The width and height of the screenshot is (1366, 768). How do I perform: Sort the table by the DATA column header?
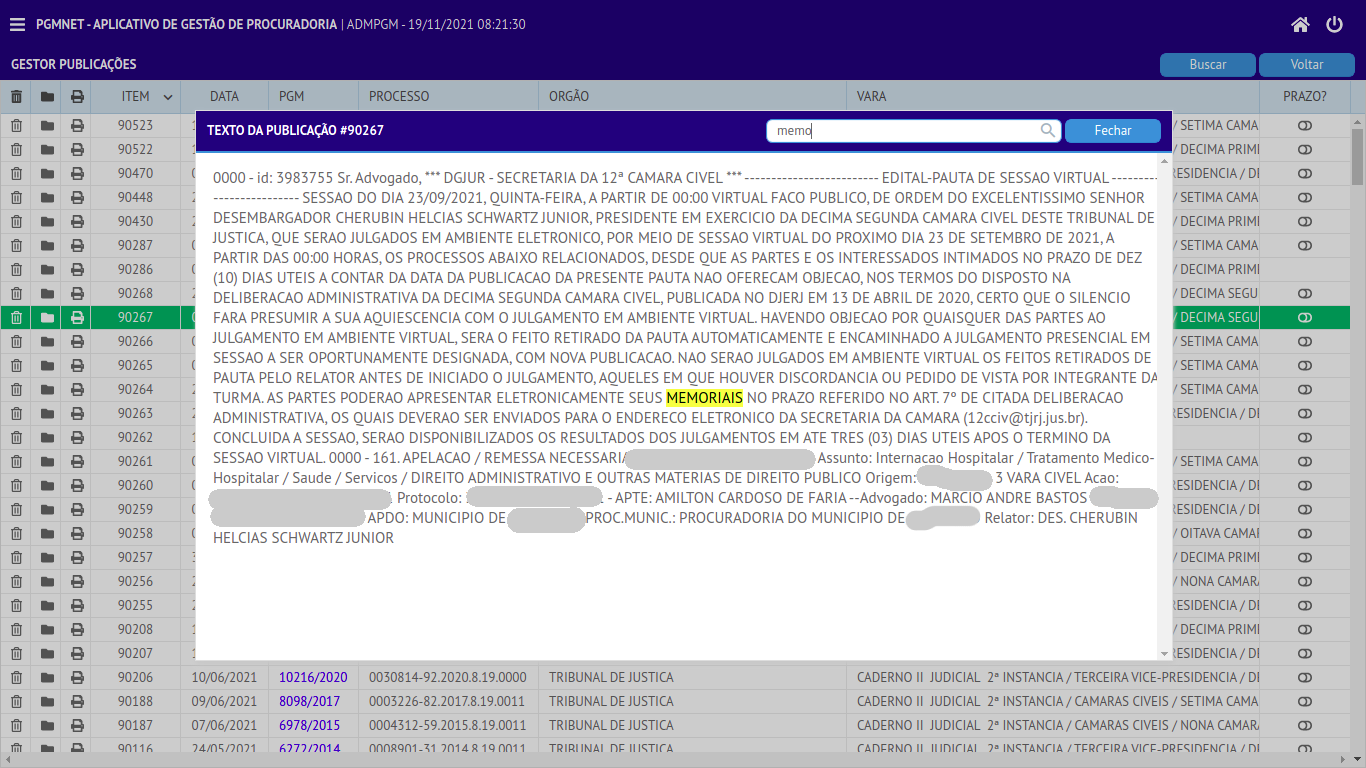coord(224,97)
